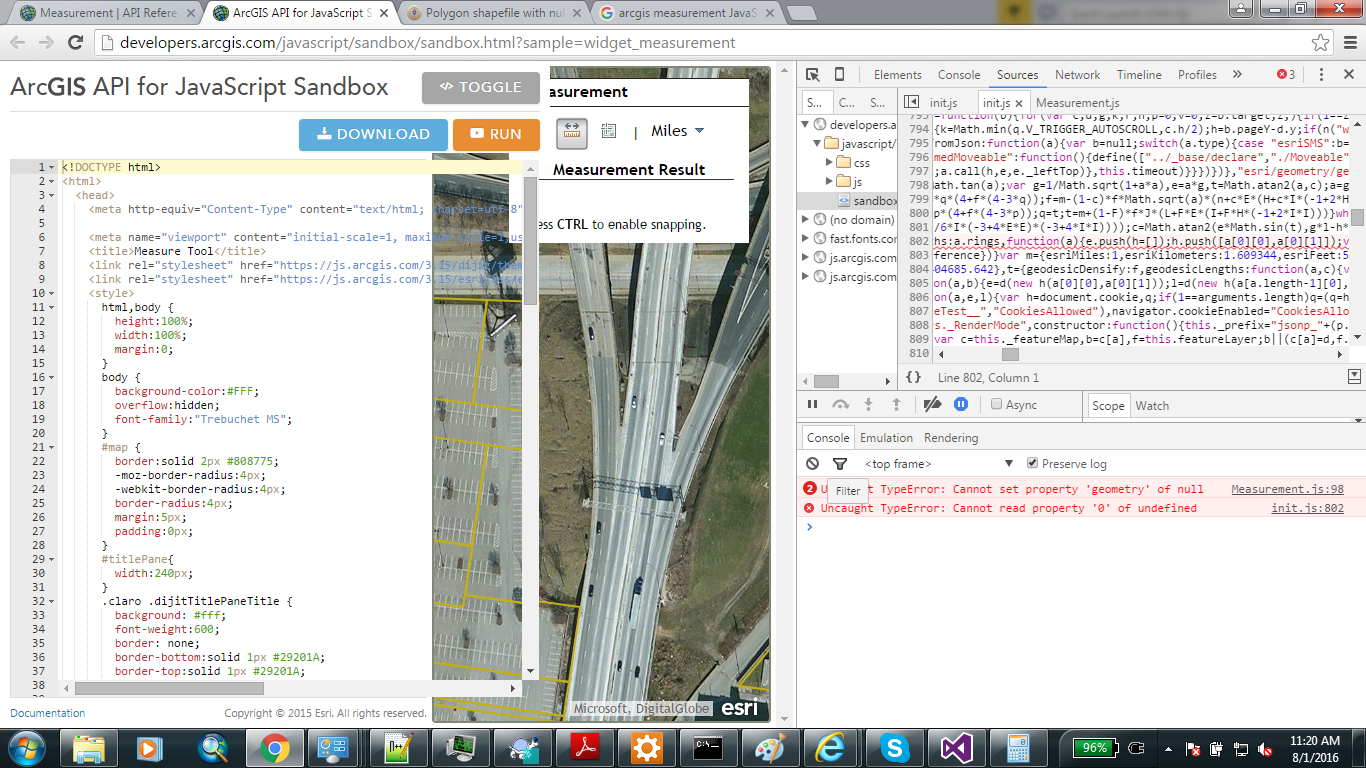Enable the Async checkbox
Screen dimensions: 1366x768
pyautogui.click(x=996, y=405)
